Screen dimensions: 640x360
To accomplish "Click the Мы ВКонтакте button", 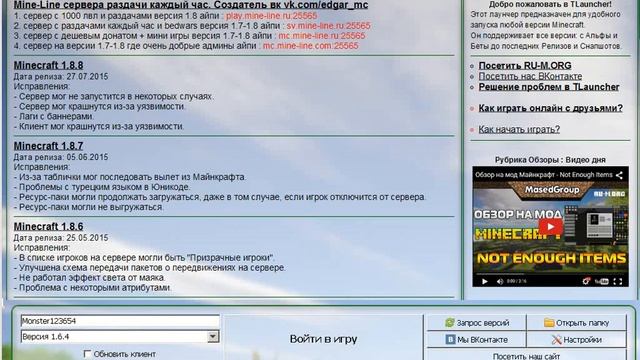I will [477, 340].
